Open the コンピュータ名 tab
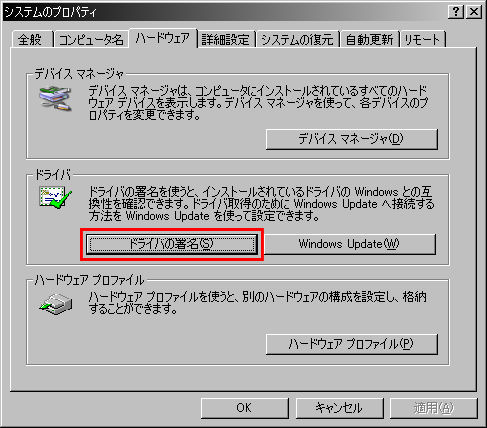The width and height of the screenshot is (487, 428). point(91,40)
